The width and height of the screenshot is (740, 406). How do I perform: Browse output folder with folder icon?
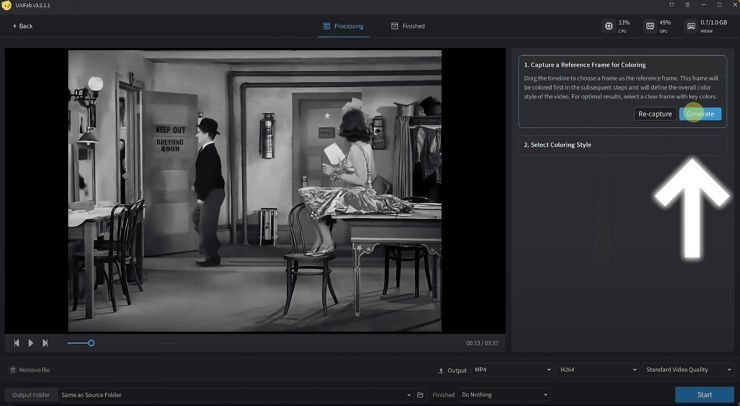420,395
